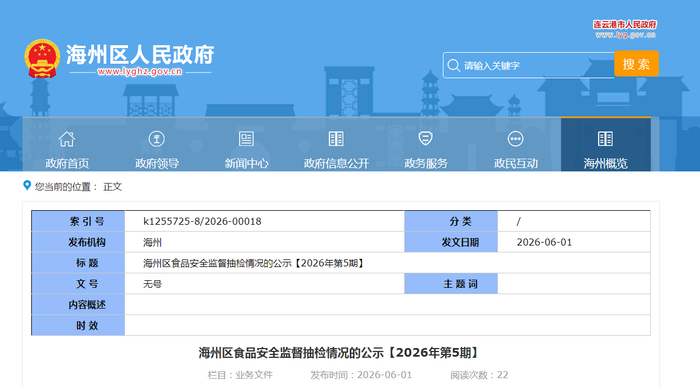Click index number k1255725-8/2026-00018
Viewport: 700px width, 388px height.
tap(202, 221)
